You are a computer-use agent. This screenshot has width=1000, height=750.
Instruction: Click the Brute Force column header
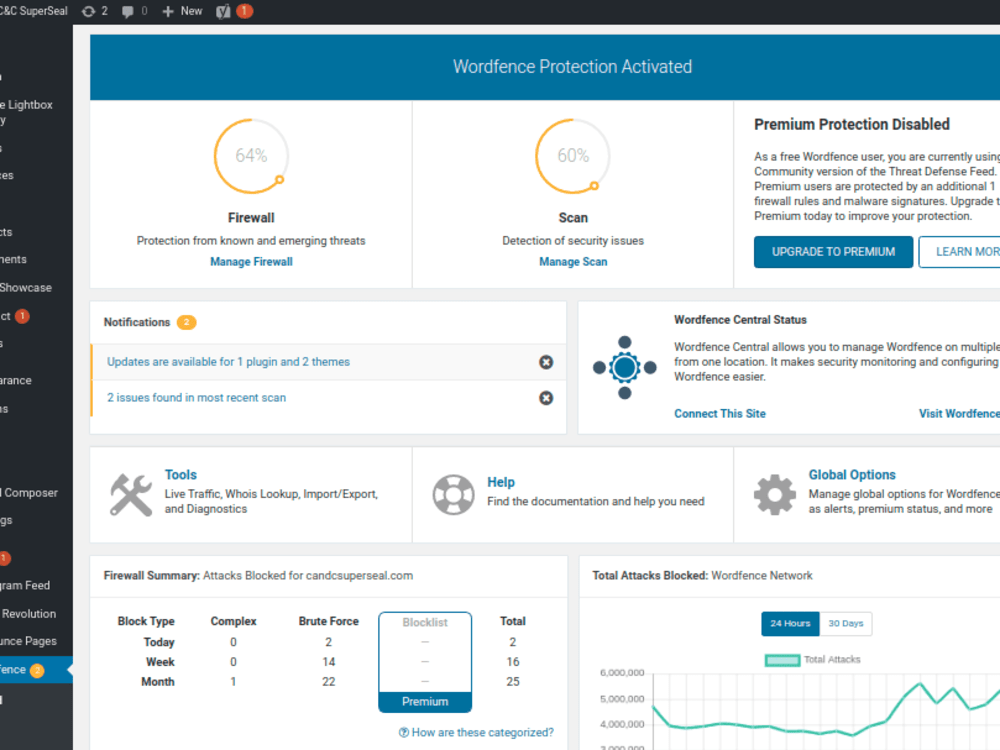tap(328, 621)
